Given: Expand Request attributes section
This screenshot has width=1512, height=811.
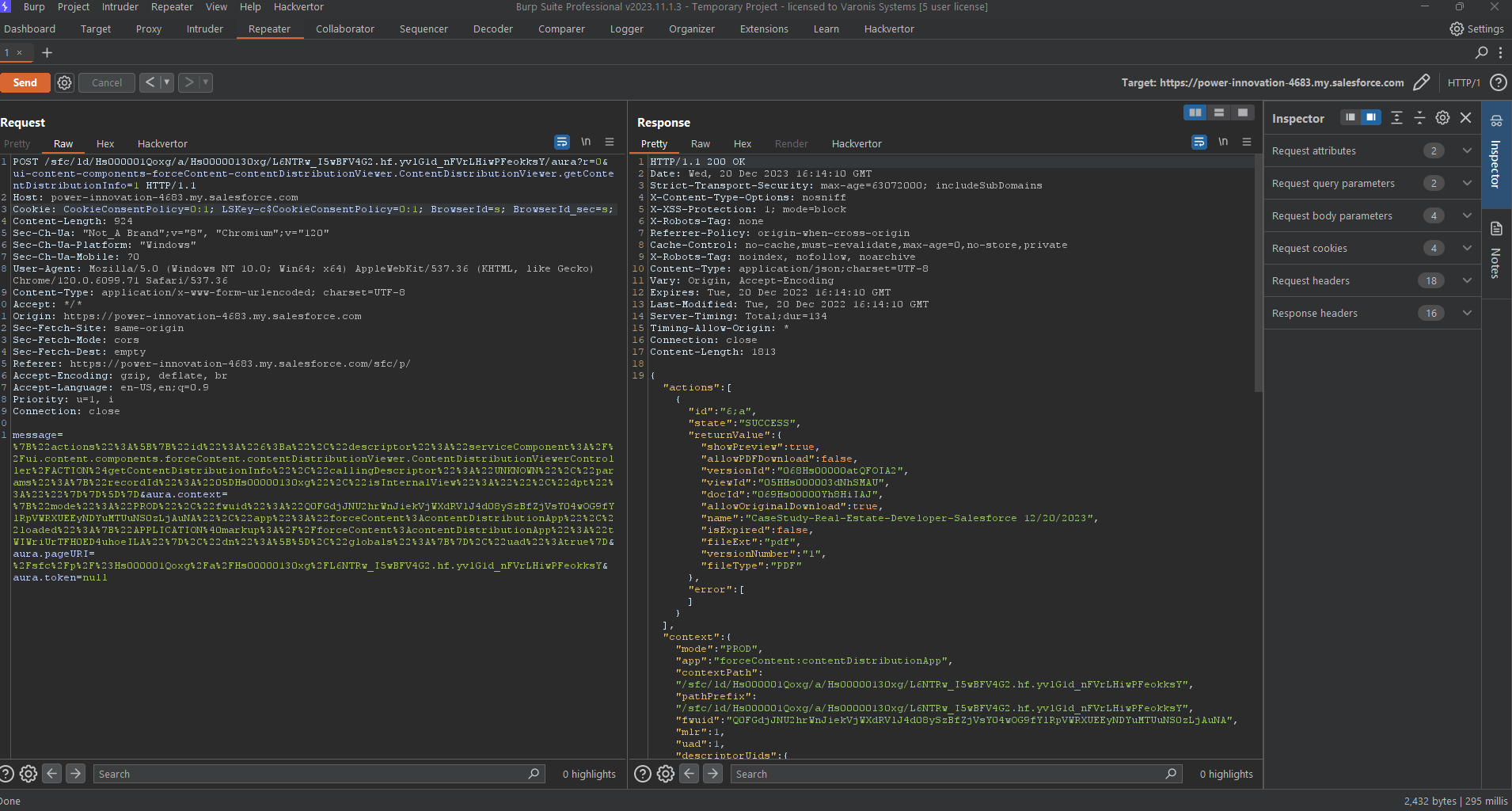Looking at the screenshot, I should (1373, 150).
